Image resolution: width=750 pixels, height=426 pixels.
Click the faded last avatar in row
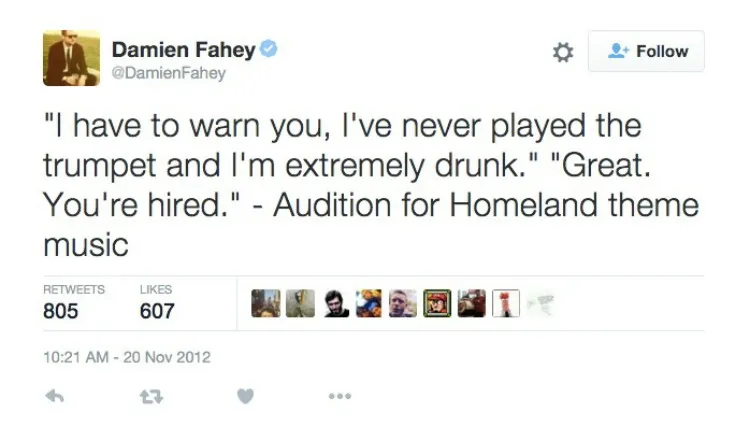(540, 303)
